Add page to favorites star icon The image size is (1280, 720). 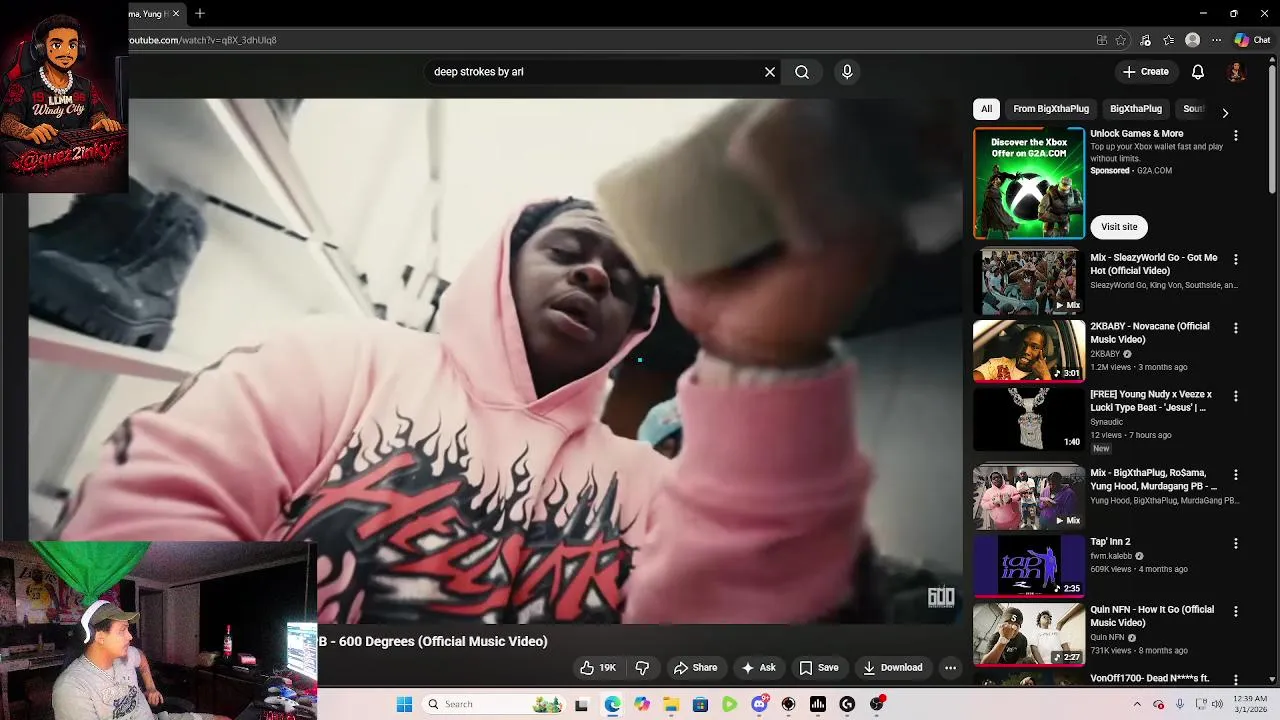click(x=1121, y=40)
